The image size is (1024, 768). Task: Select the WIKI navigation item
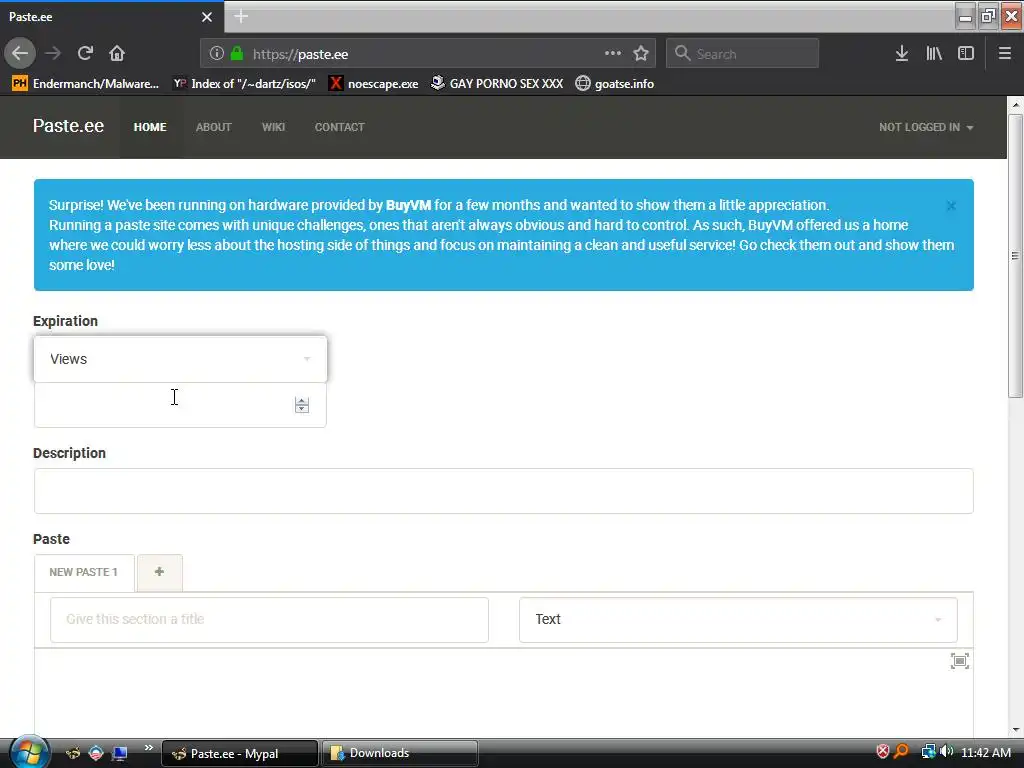tap(274, 127)
